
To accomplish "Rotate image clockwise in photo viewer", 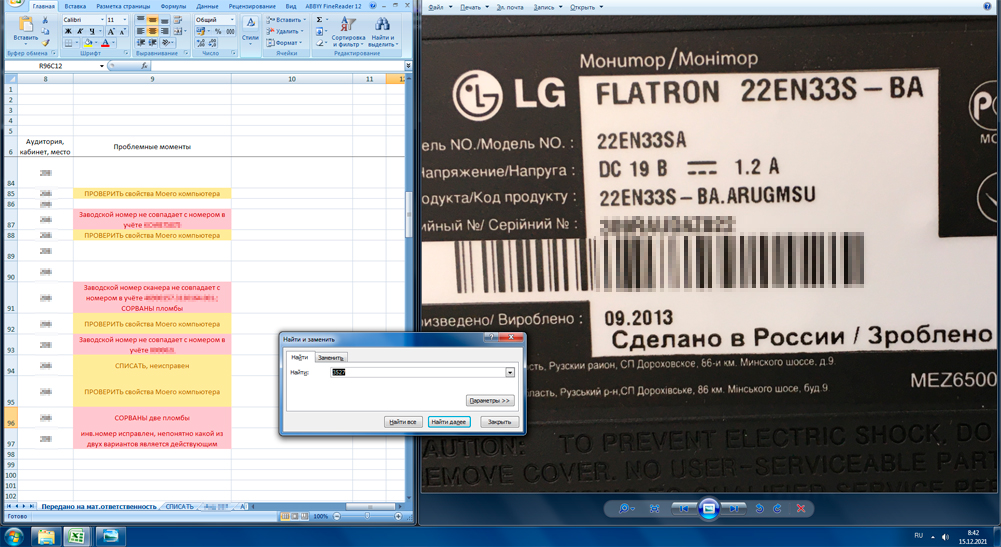I will point(777,509).
